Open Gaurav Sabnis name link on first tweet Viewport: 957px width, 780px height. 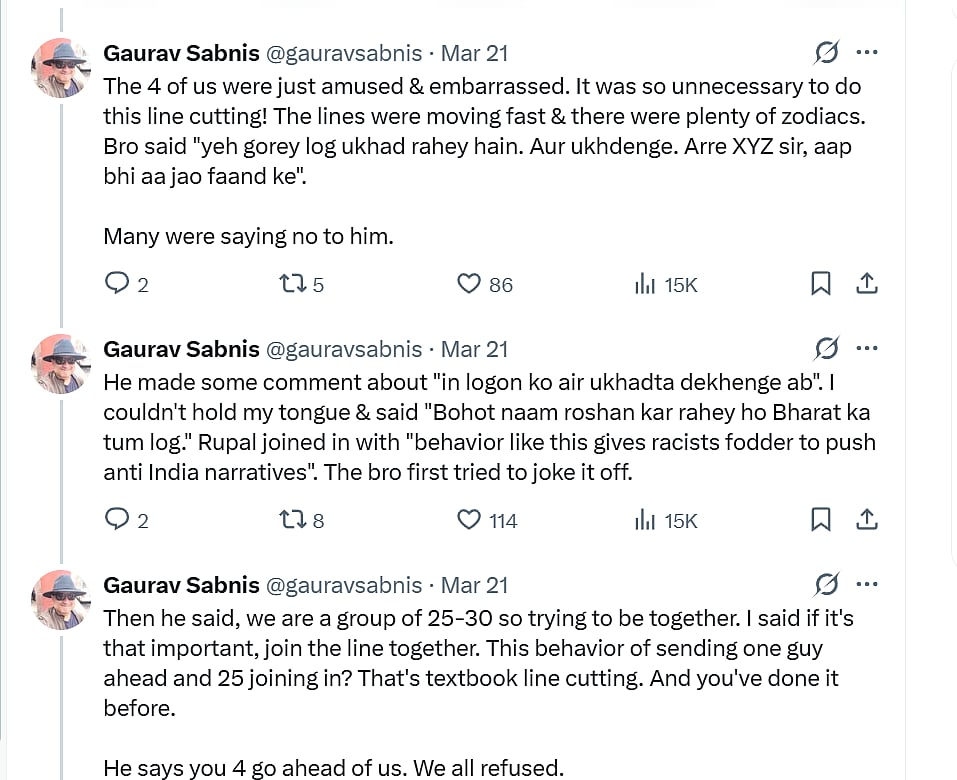(181, 53)
